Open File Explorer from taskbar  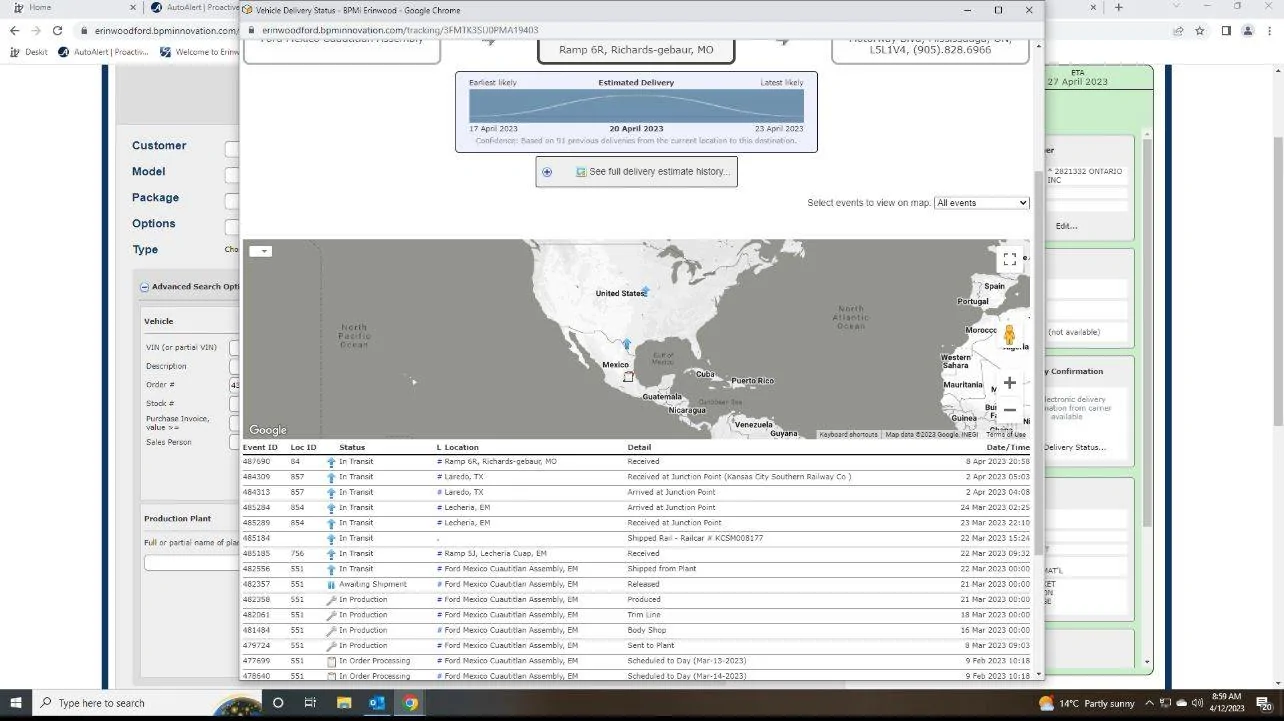(344, 703)
